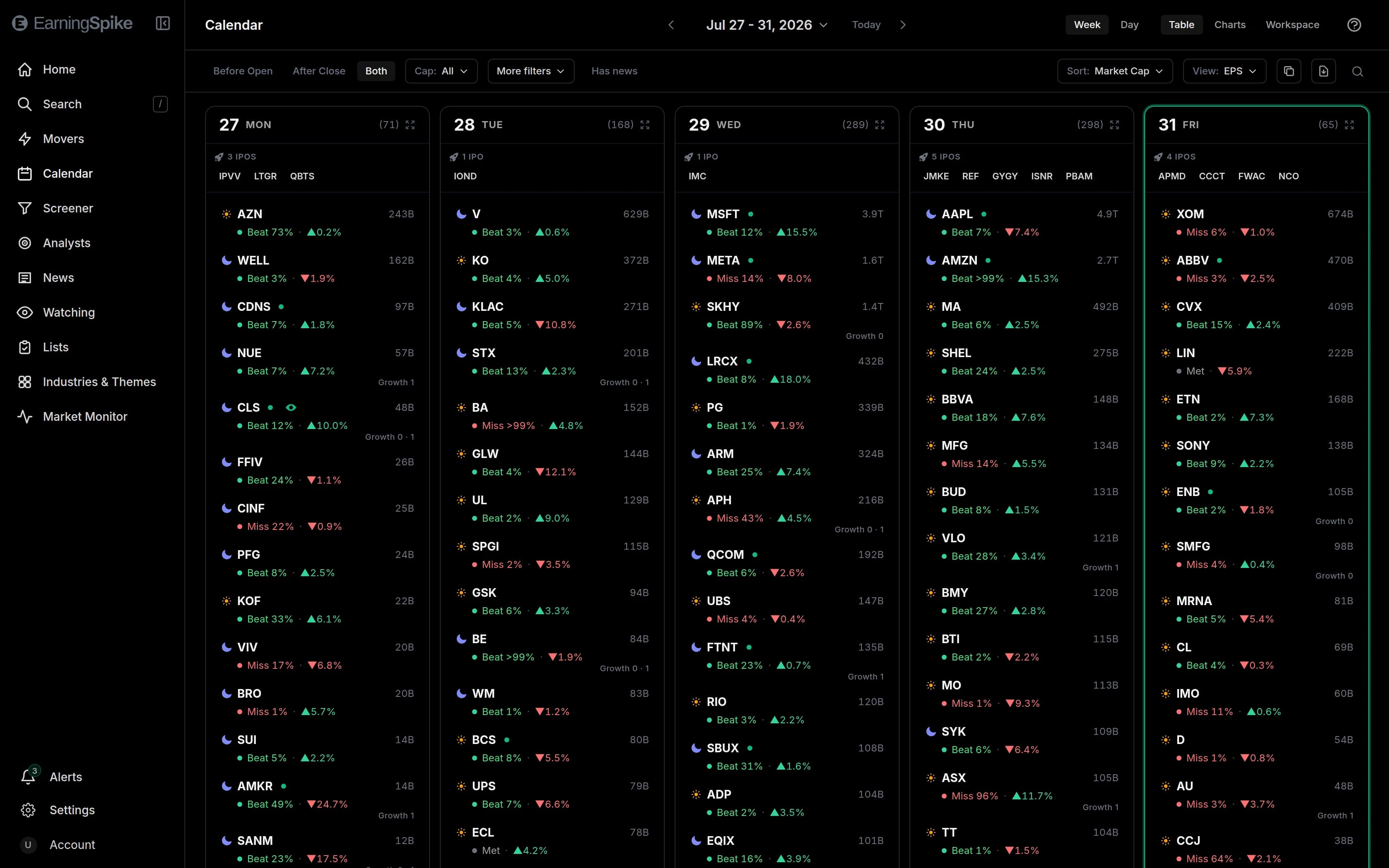Expand Friday 31 column icon
Viewport: 1389px width, 868px height.
(1349, 124)
